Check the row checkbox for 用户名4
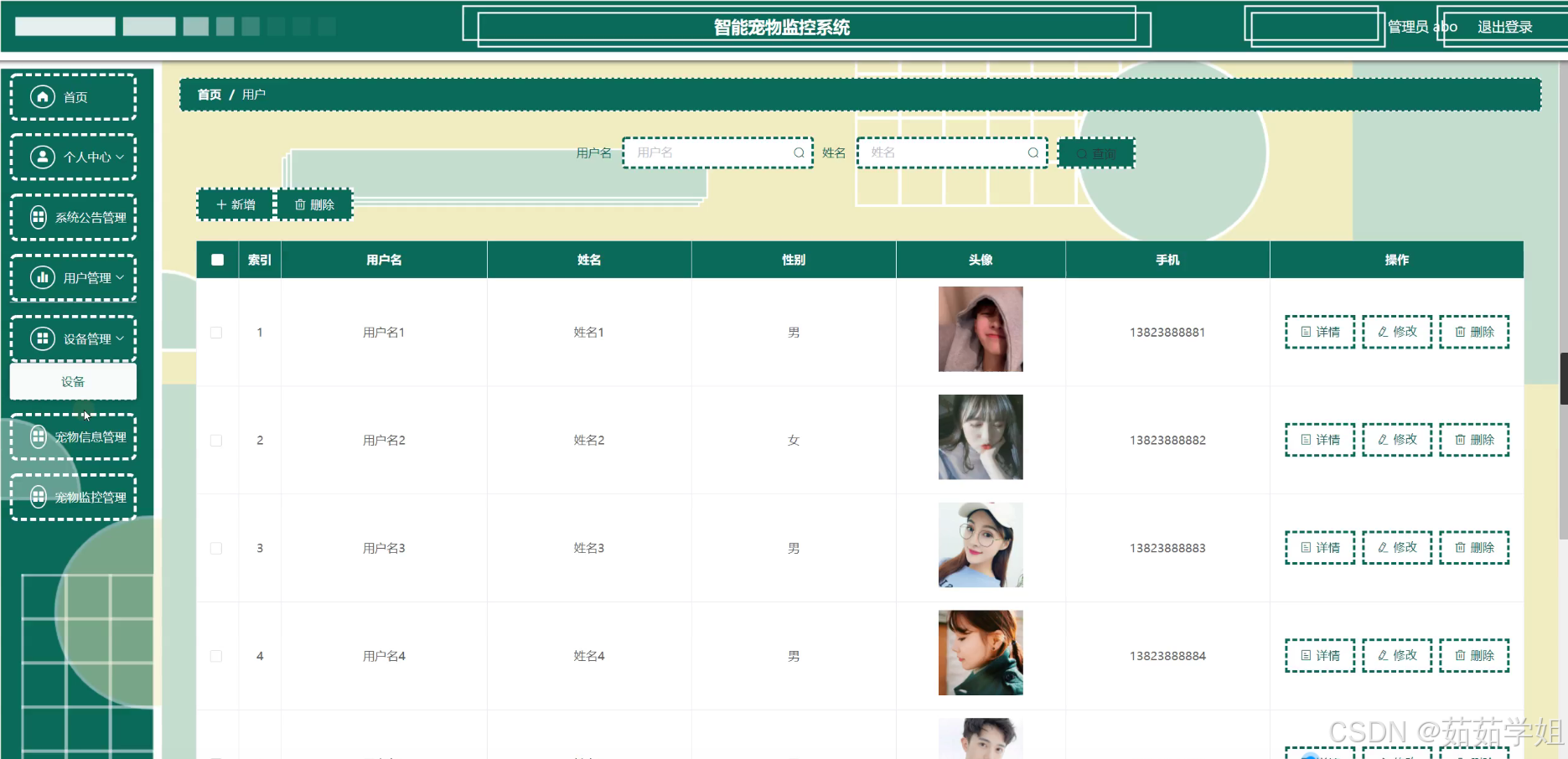Image resolution: width=1568 pixels, height=759 pixels. click(x=216, y=656)
